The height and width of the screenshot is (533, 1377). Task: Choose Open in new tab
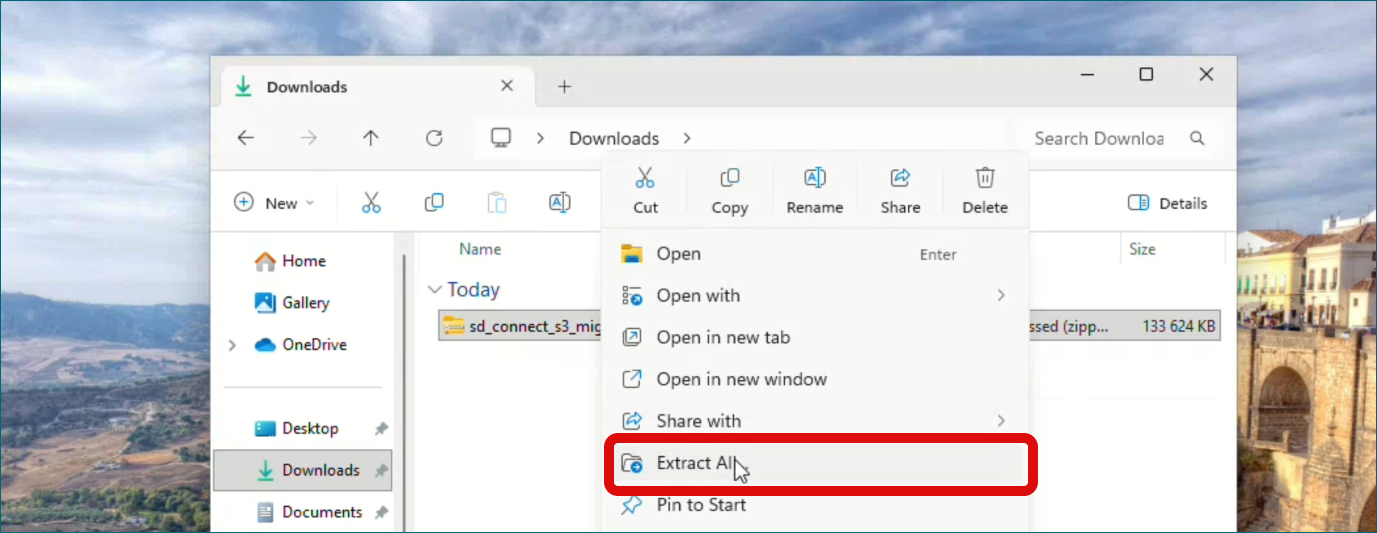[815, 338]
